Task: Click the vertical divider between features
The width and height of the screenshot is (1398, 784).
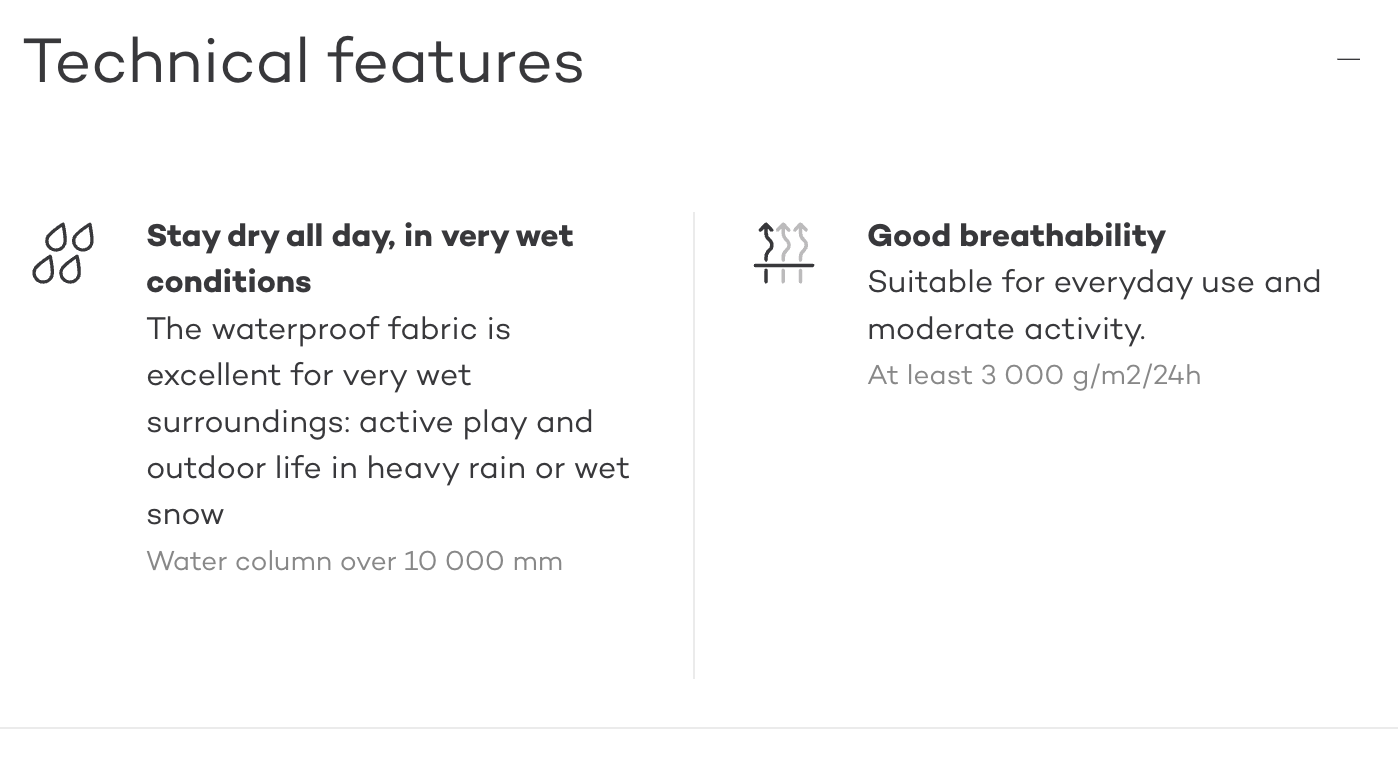Action: coord(694,445)
